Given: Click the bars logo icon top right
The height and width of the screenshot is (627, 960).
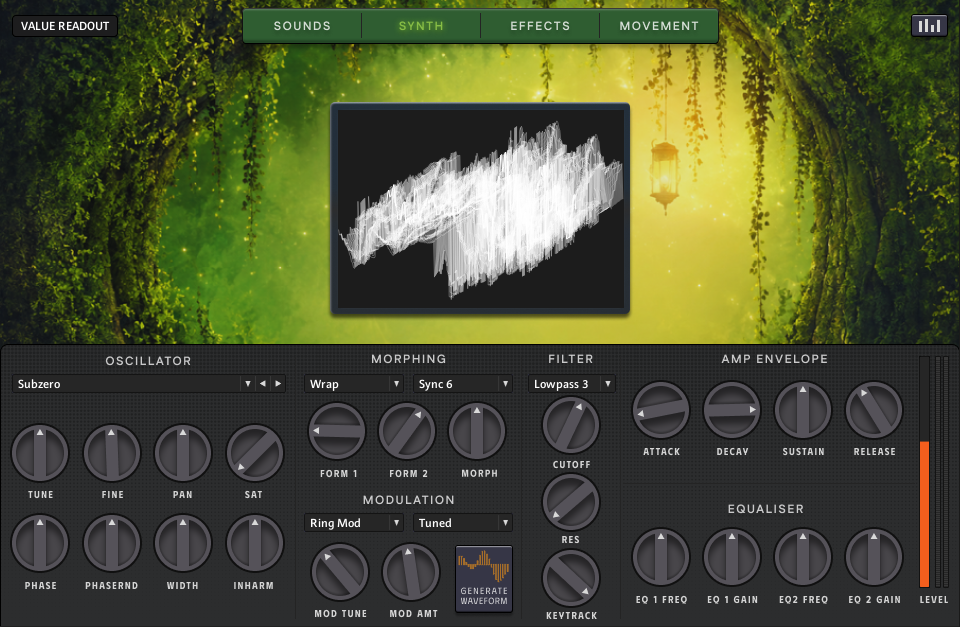Looking at the screenshot, I should coord(929,25).
